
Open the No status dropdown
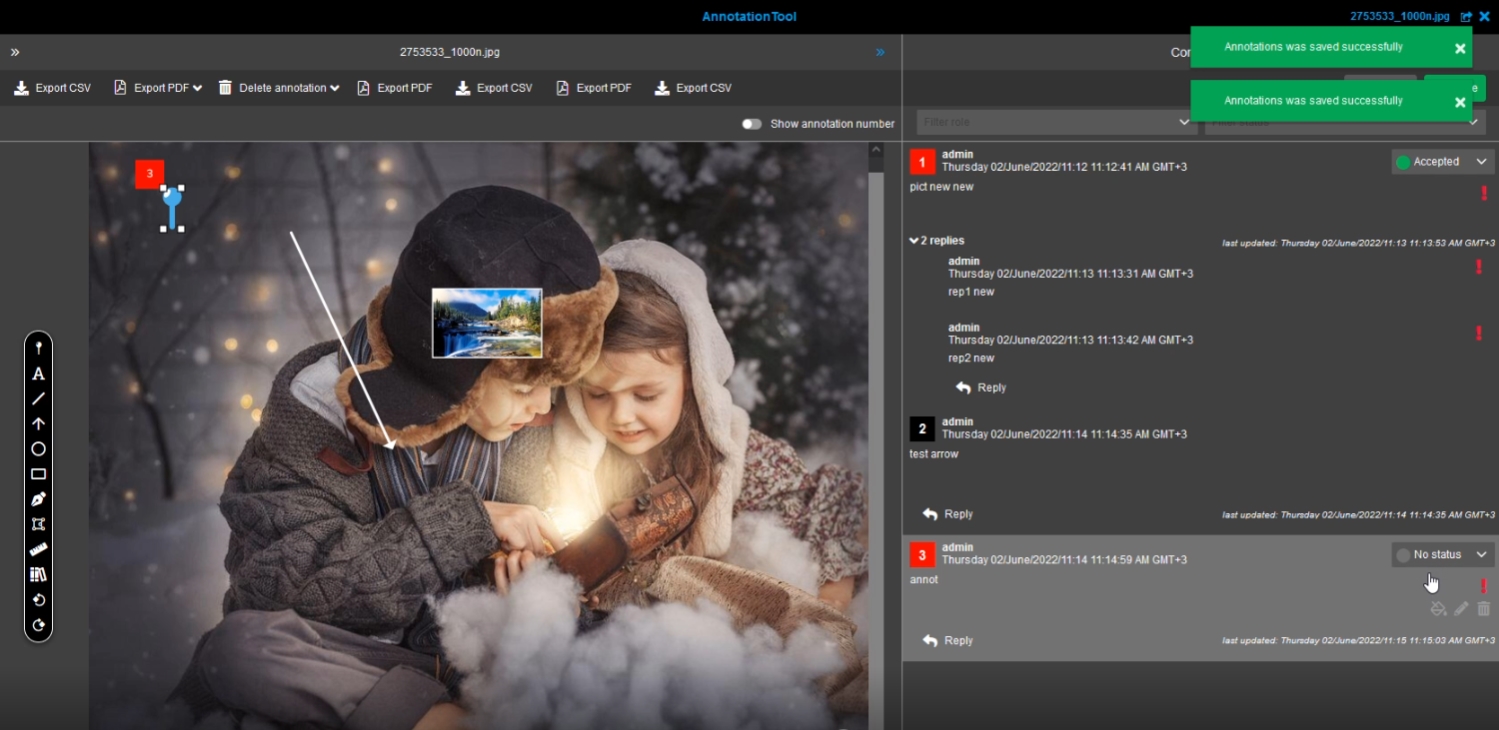1442,555
